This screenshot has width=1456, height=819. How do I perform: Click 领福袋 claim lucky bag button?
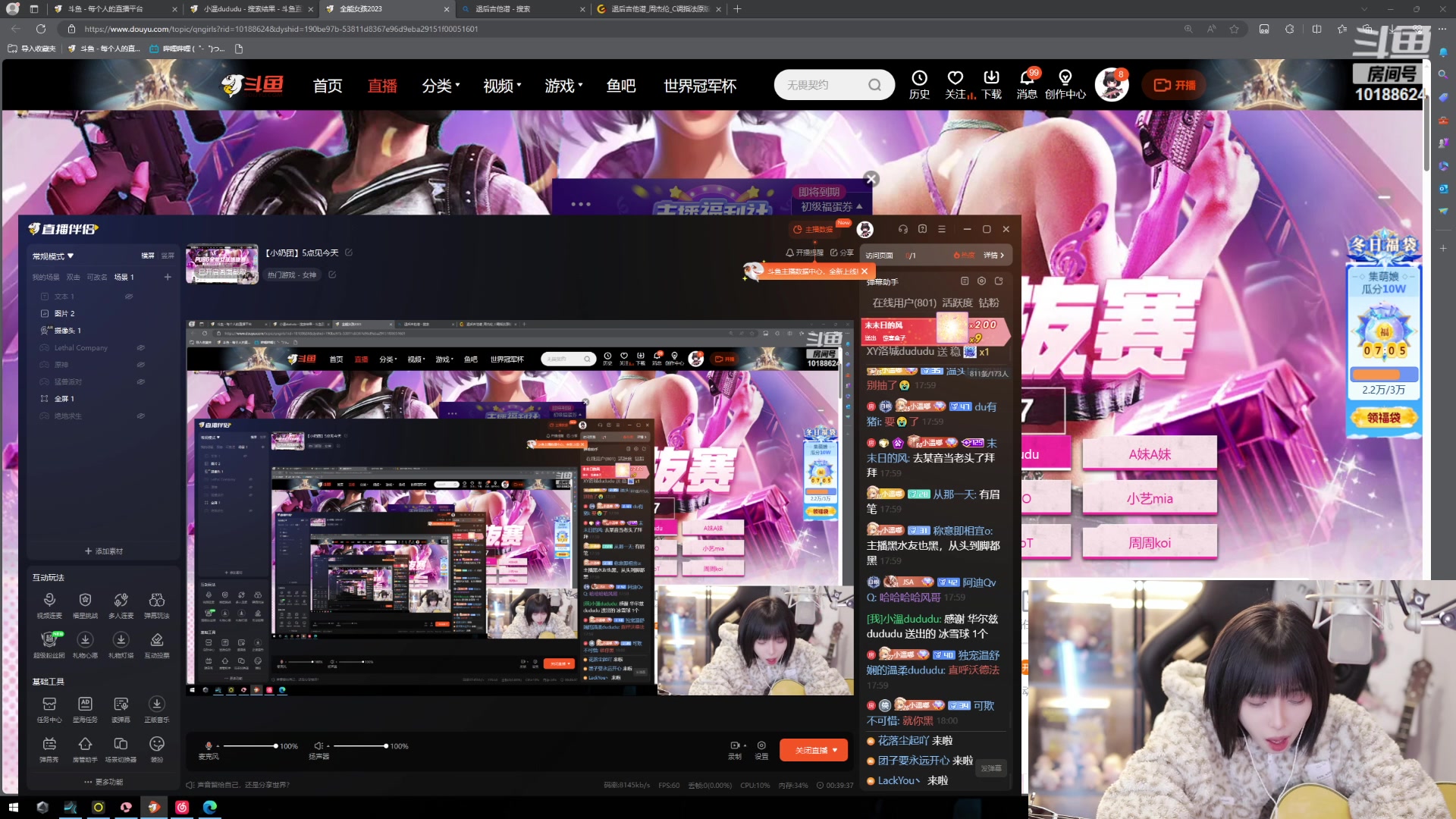tap(1383, 418)
